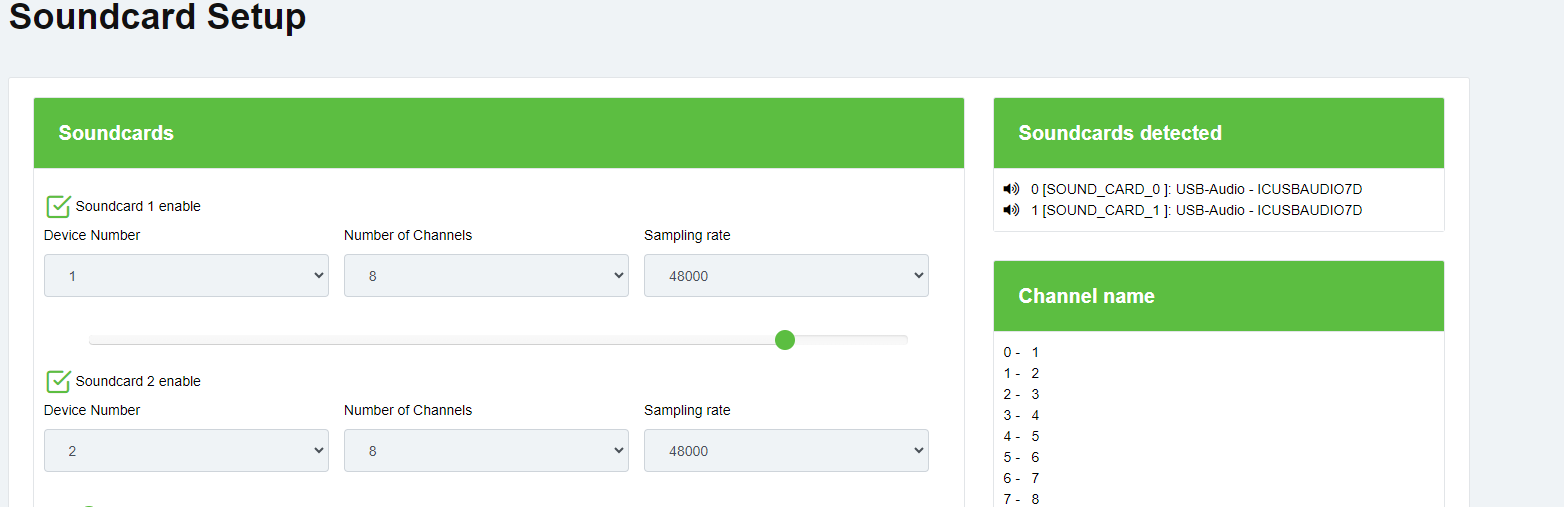Click channel 0 name entry
The height and width of the screenshot is (507, 1564).
pos(1022,352)
